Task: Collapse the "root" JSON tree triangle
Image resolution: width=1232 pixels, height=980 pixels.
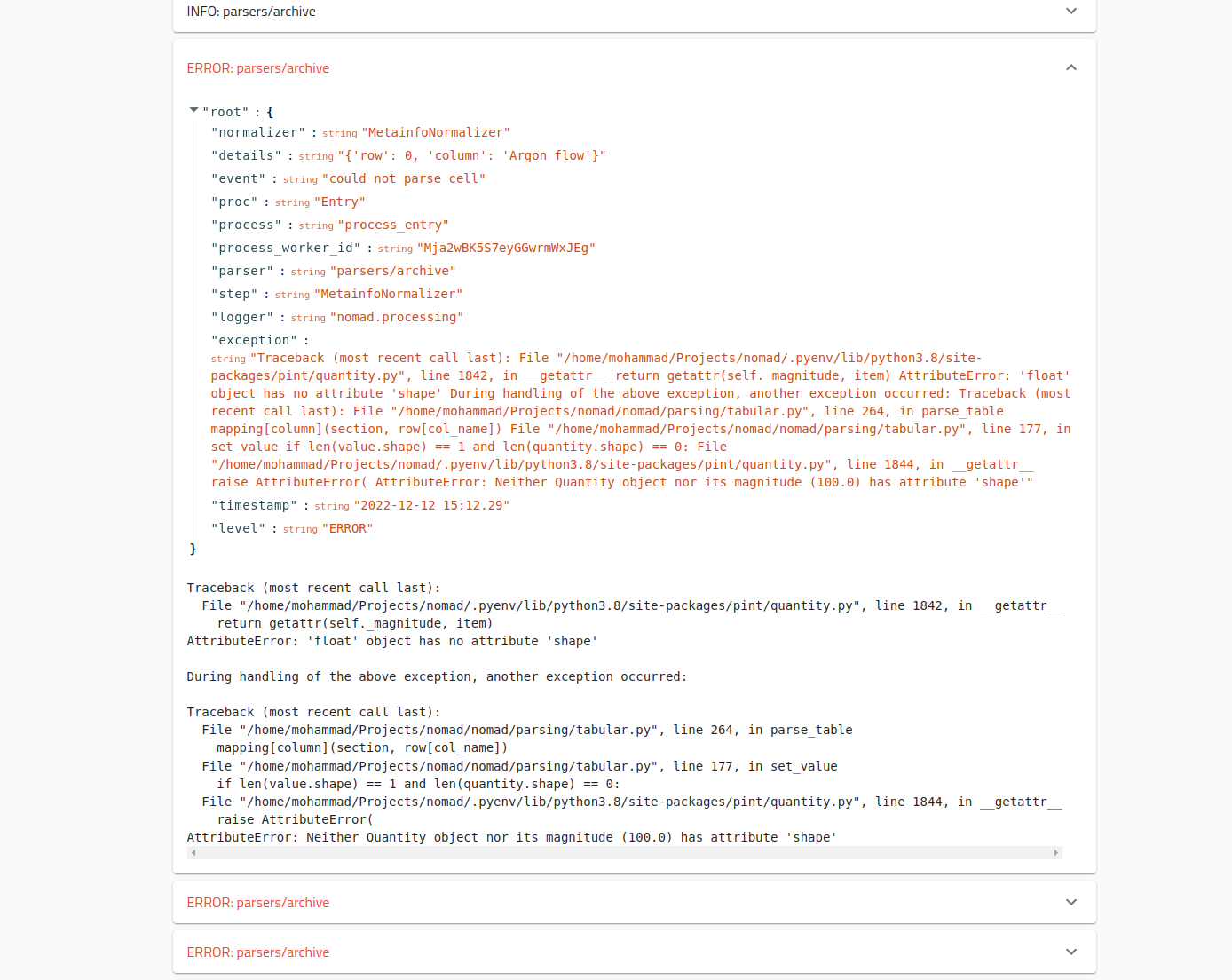Action: click(x=193, y=110)
